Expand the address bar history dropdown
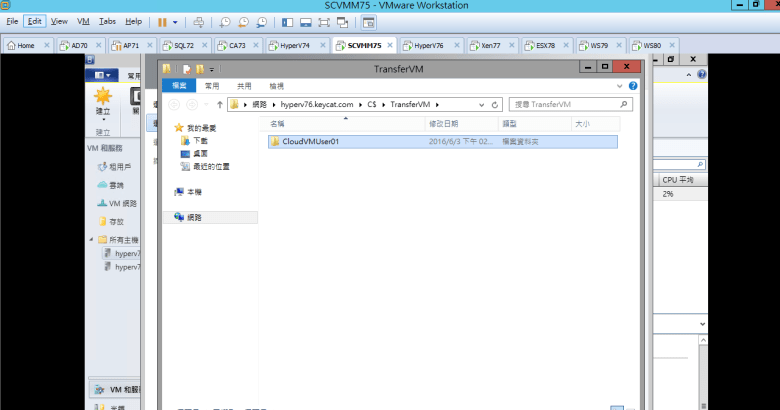780x410 pixels. pos(482,104)
